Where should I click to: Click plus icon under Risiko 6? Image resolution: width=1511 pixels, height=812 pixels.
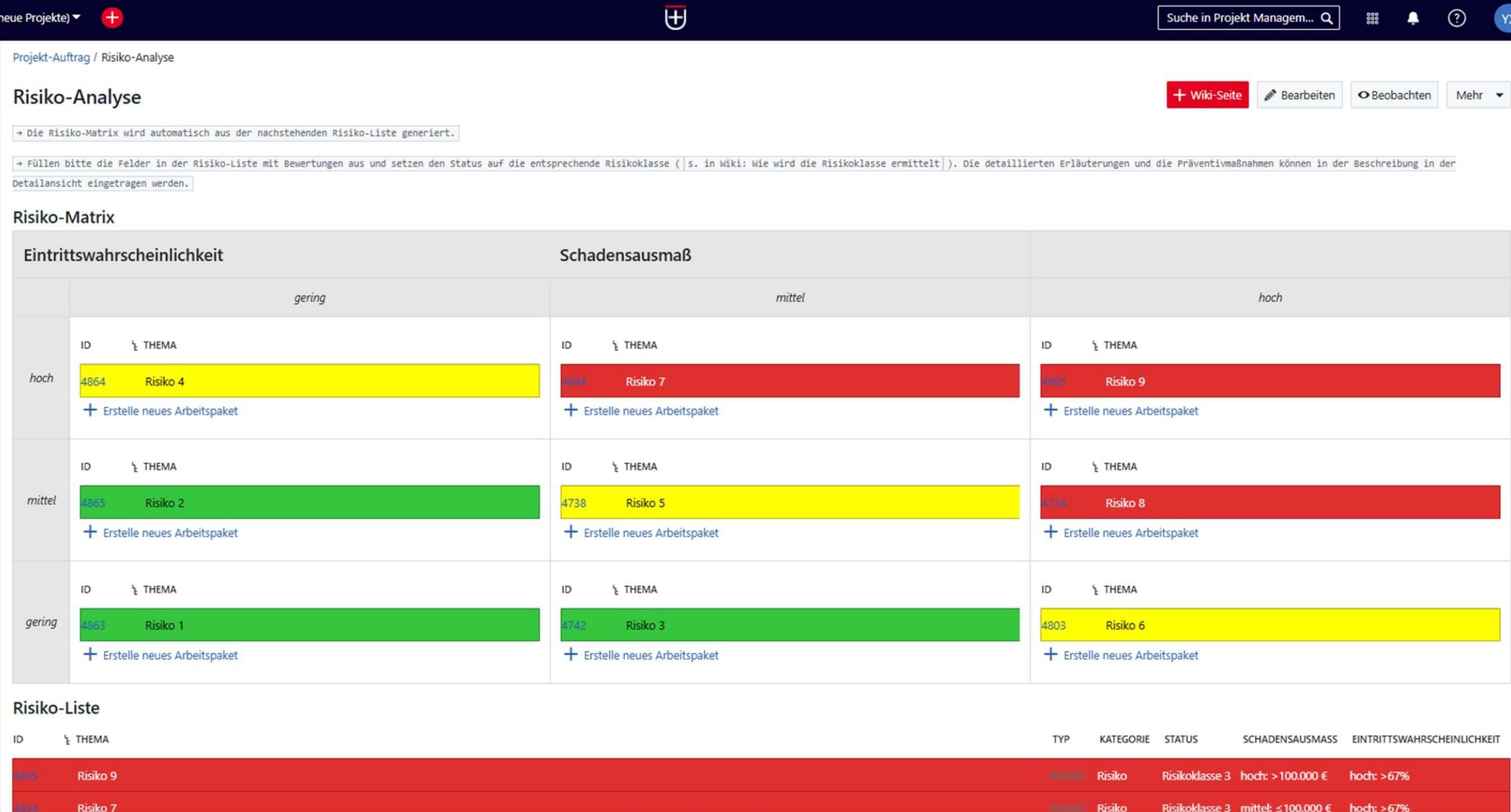point(1051,654)
